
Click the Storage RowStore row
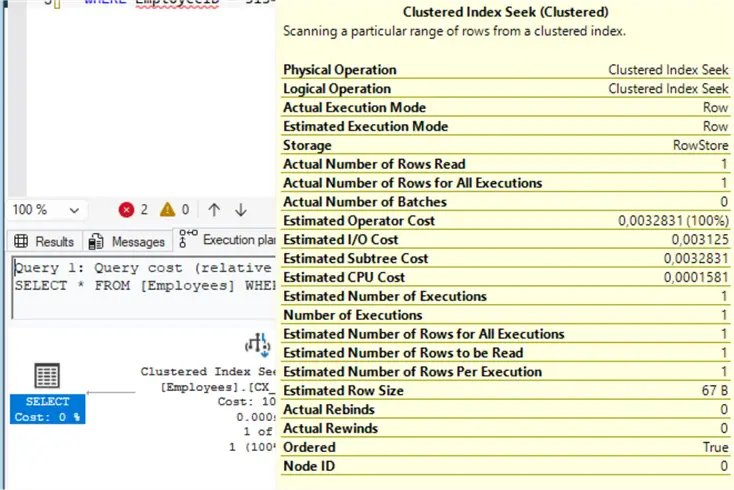point(506,145)
